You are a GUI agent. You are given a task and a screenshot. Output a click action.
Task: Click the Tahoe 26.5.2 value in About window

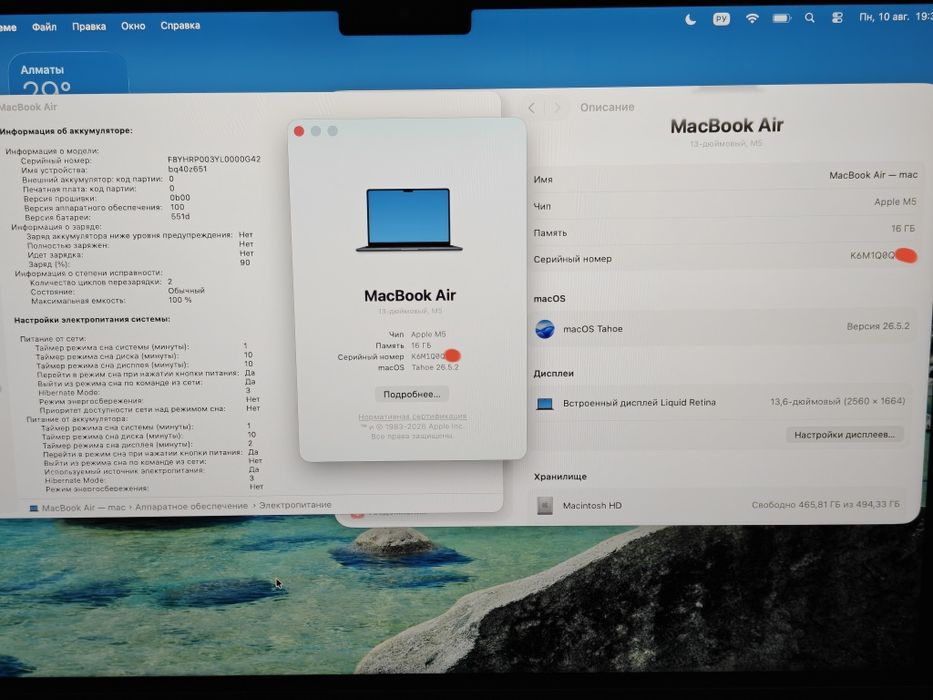pyautogui.click(x=435, y=367)
